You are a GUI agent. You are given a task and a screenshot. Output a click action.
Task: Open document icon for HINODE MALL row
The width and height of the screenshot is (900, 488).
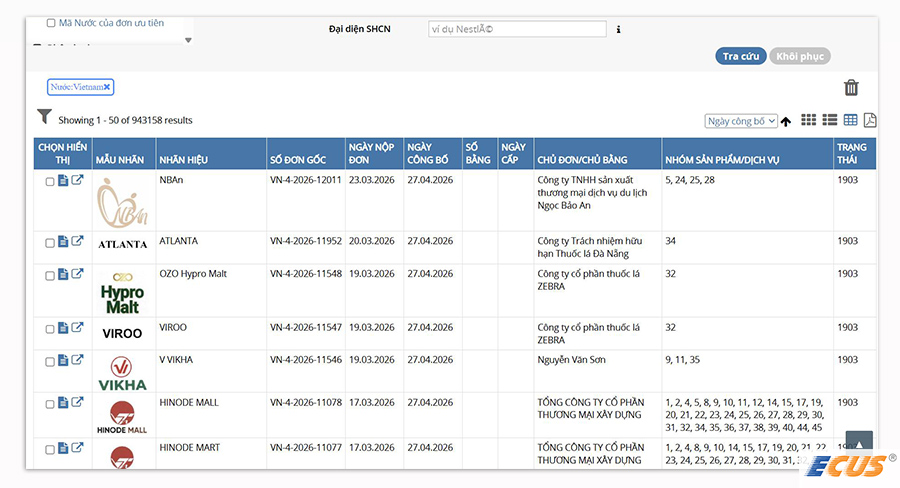coord(63,403)
